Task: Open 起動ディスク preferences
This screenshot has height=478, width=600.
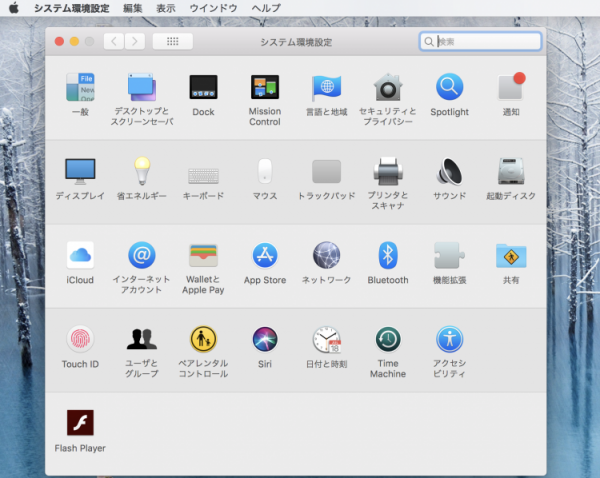Action: [511, 171]
